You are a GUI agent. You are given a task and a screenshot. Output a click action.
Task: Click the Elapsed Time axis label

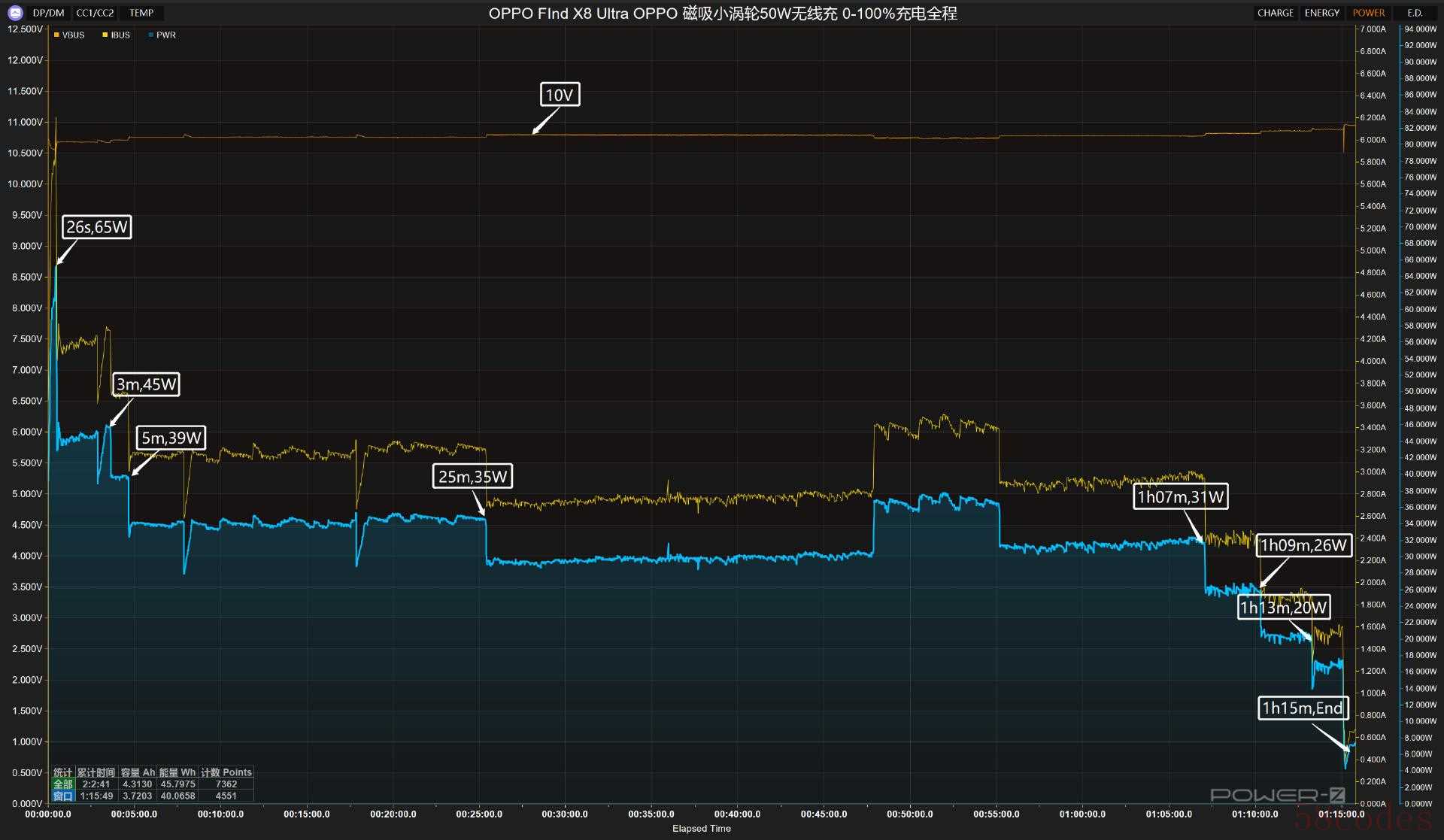pos(701,829)
